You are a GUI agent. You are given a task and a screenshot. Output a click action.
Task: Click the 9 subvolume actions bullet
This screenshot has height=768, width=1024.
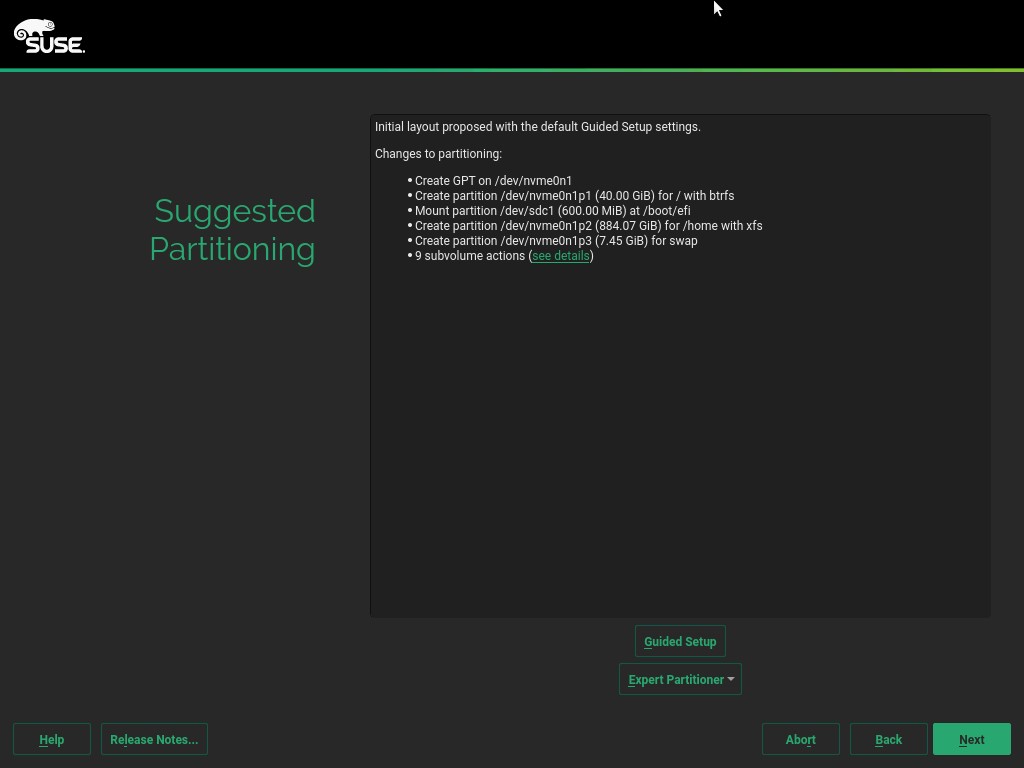click(470, 256)
